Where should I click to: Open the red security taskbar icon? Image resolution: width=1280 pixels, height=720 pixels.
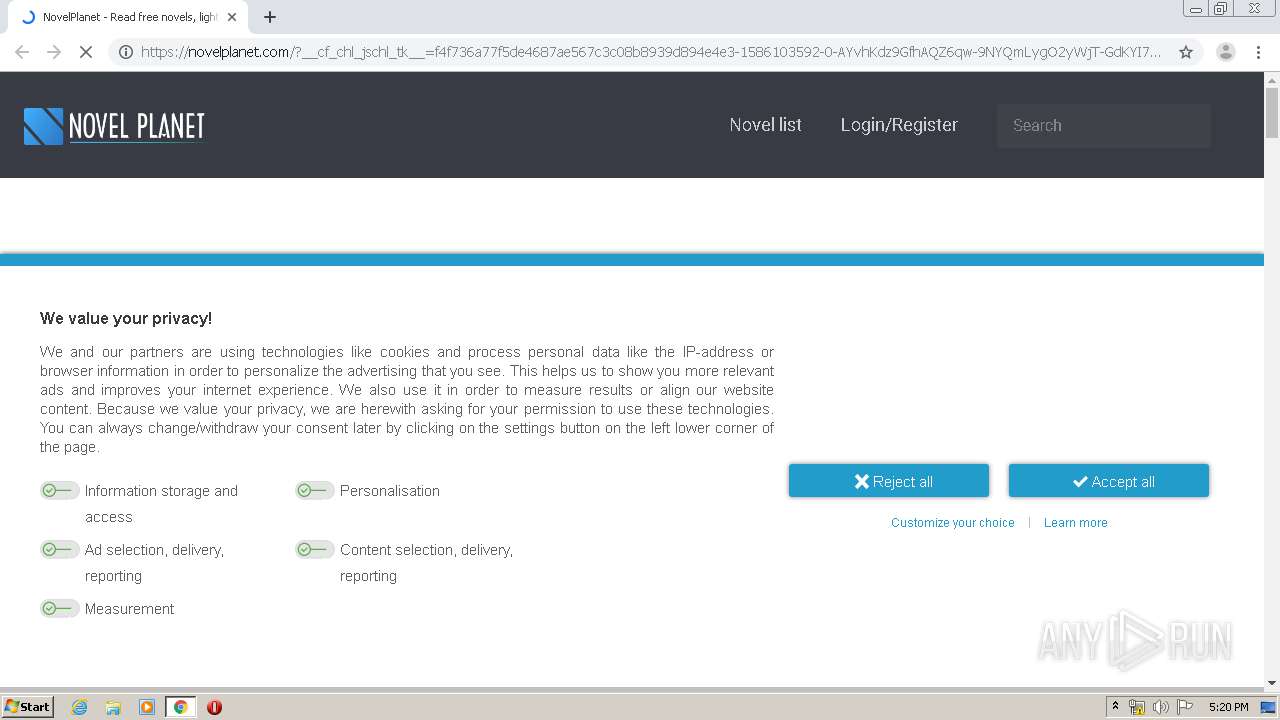214,707
